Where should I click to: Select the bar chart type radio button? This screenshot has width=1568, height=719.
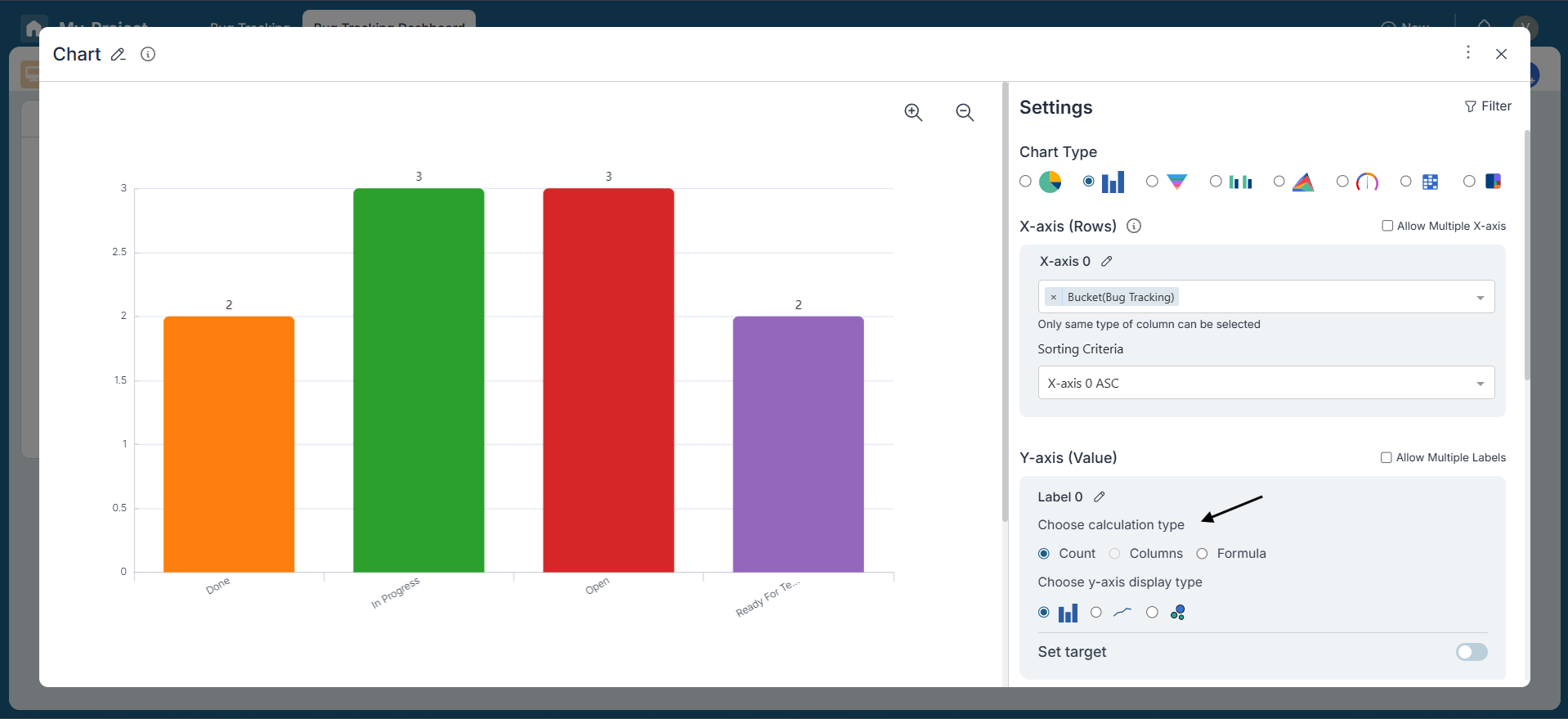coord(1088,182)
